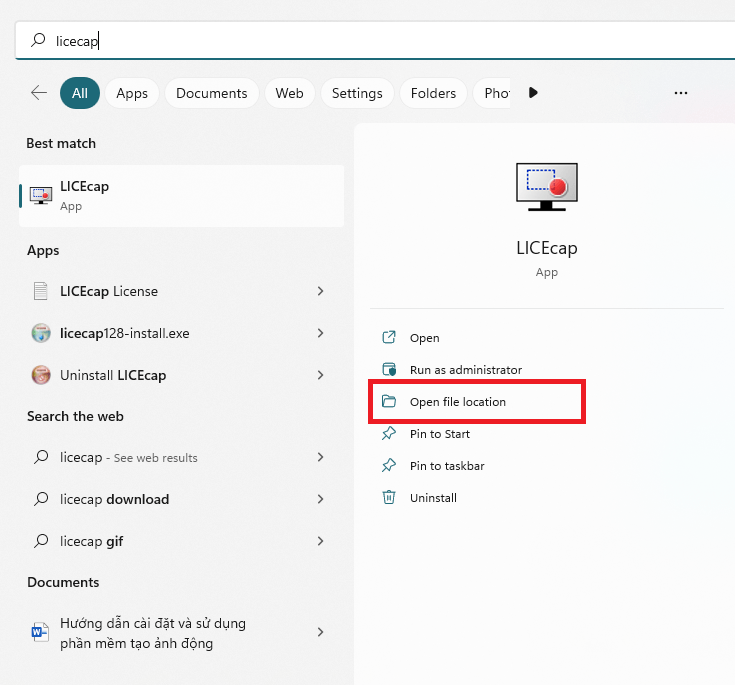Image resolution: width=735 pixels, height=685 pixels.
Task: Click the Run as administrator shield icon
Action: click(x=389, y=369)
